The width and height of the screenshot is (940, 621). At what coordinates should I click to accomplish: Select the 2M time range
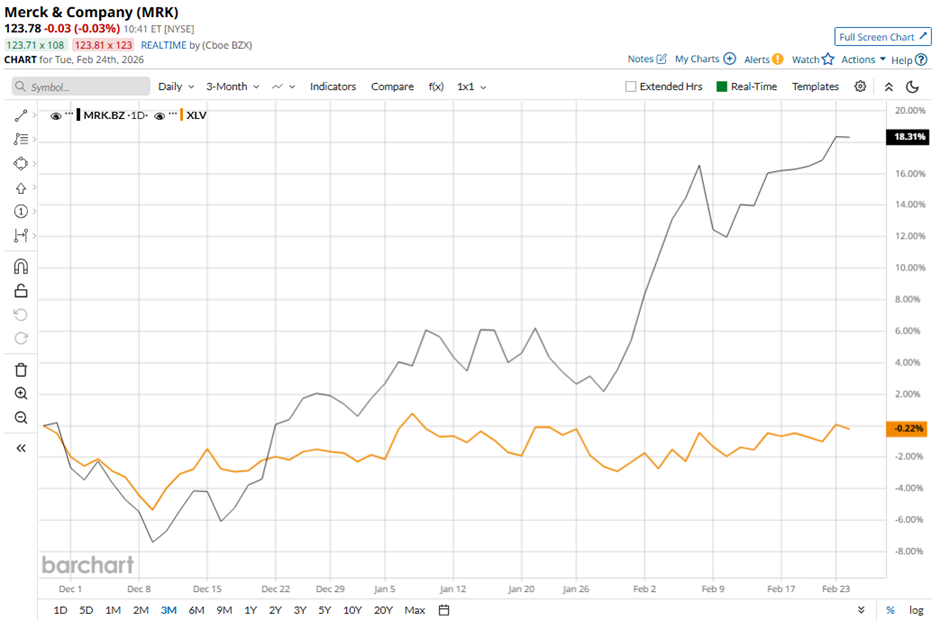click(140, 610)
